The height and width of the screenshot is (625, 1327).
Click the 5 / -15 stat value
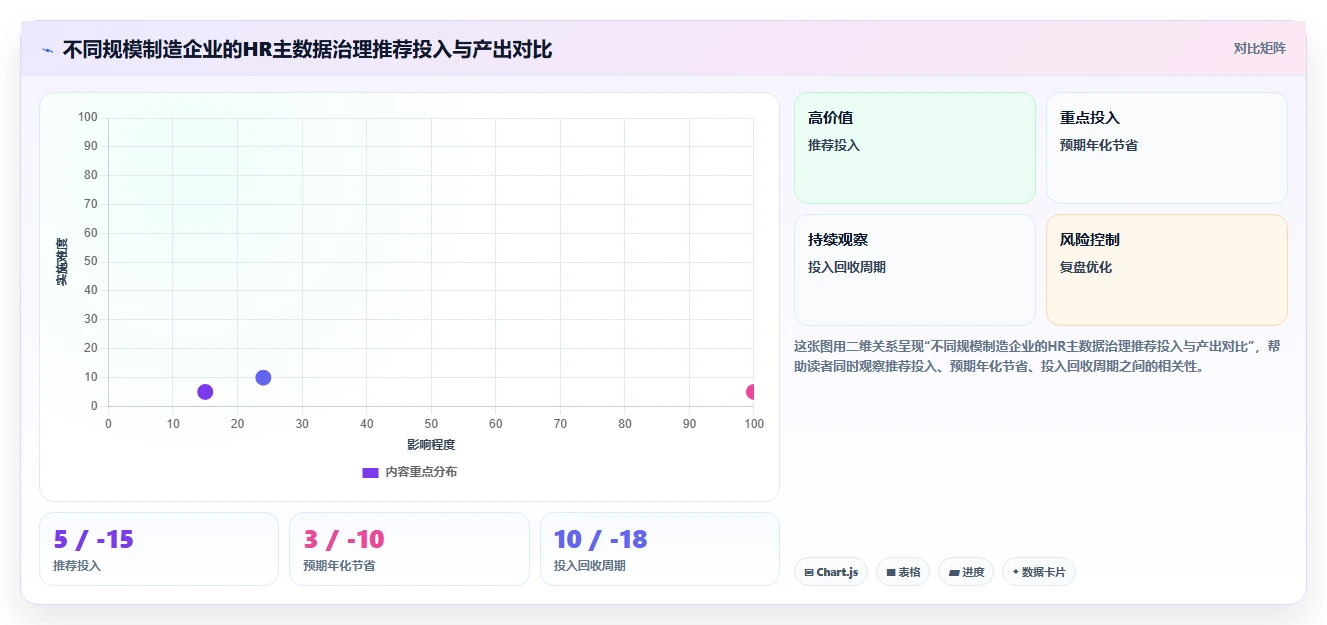pos(93,540)
